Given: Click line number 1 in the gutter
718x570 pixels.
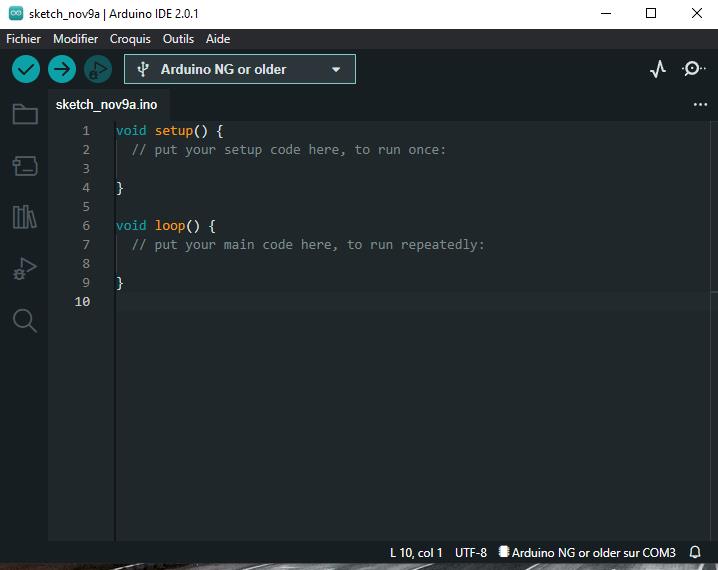Looking at the screenshot, I should (x=86, y=131).
